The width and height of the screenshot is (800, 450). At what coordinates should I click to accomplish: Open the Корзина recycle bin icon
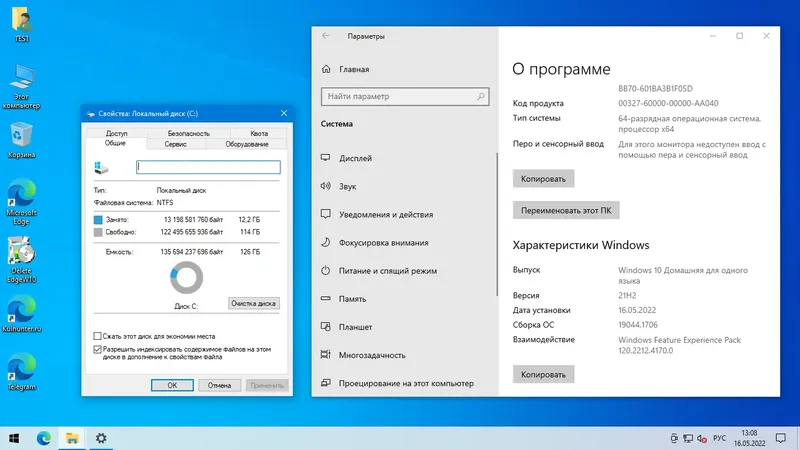[21, 140]
